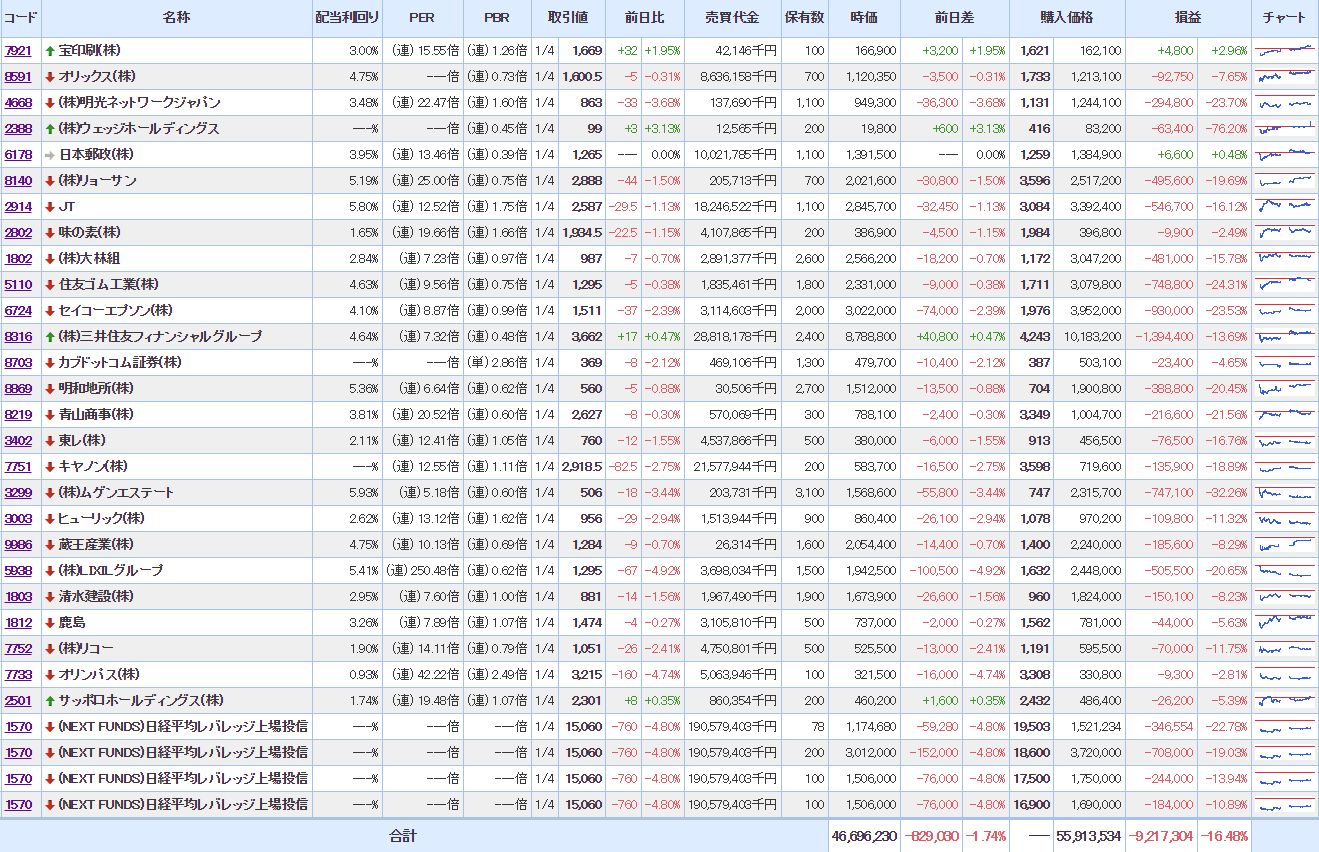Image resolution: width=1319 pixels, height=852 pixels.
Task: Click green up arrow beside (株)ウェッジホールディングス
Action: pyautogui.click(x=50, y=128)
